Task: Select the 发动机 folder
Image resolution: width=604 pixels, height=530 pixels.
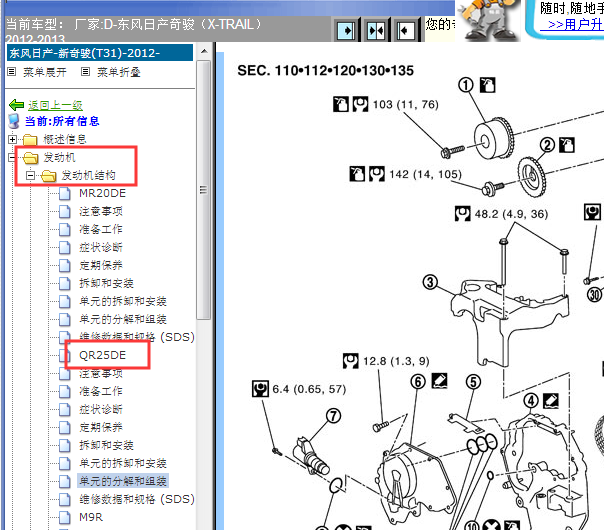Action: pyautogui.click(x=59, y=157)
